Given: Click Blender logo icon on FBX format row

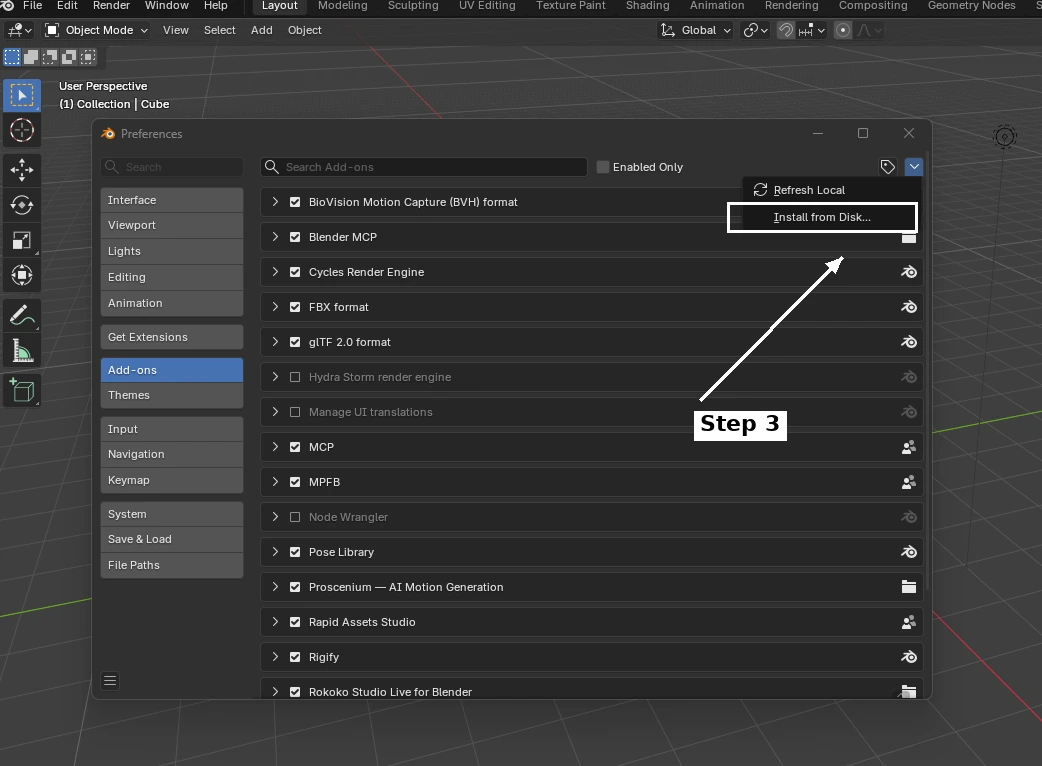Looking at the screenshot, I should 908,307.
